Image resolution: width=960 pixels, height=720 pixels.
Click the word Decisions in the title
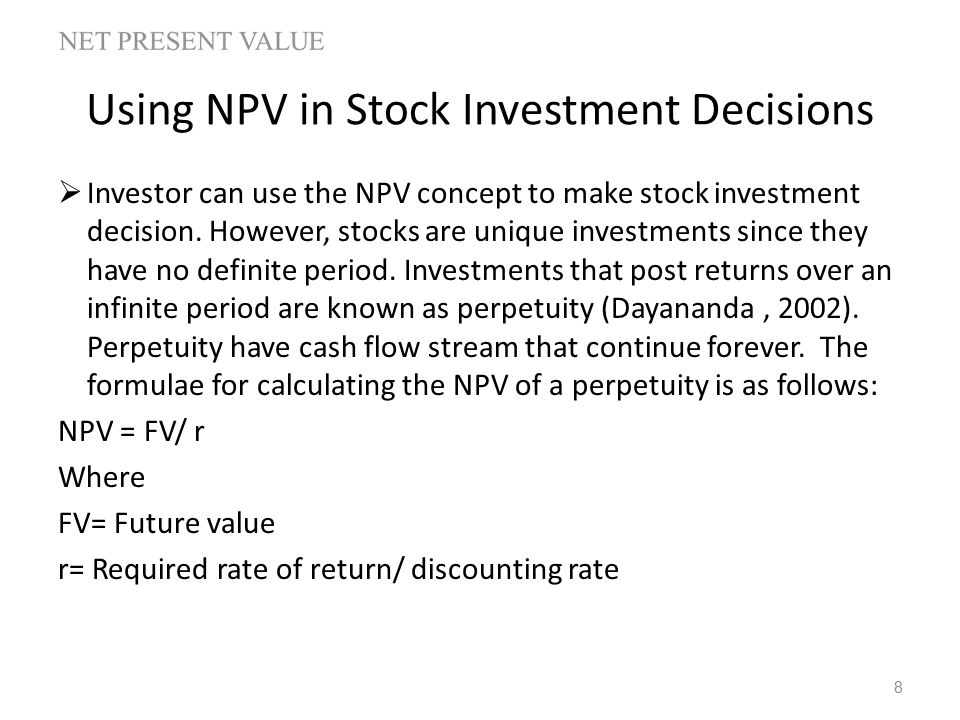(x=782, y=110)
